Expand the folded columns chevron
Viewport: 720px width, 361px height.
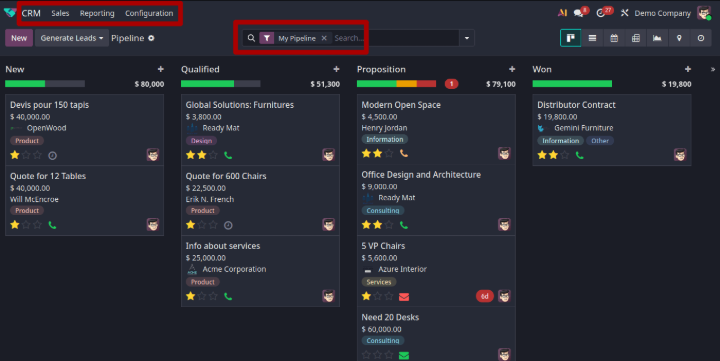[x=713, y=69]
